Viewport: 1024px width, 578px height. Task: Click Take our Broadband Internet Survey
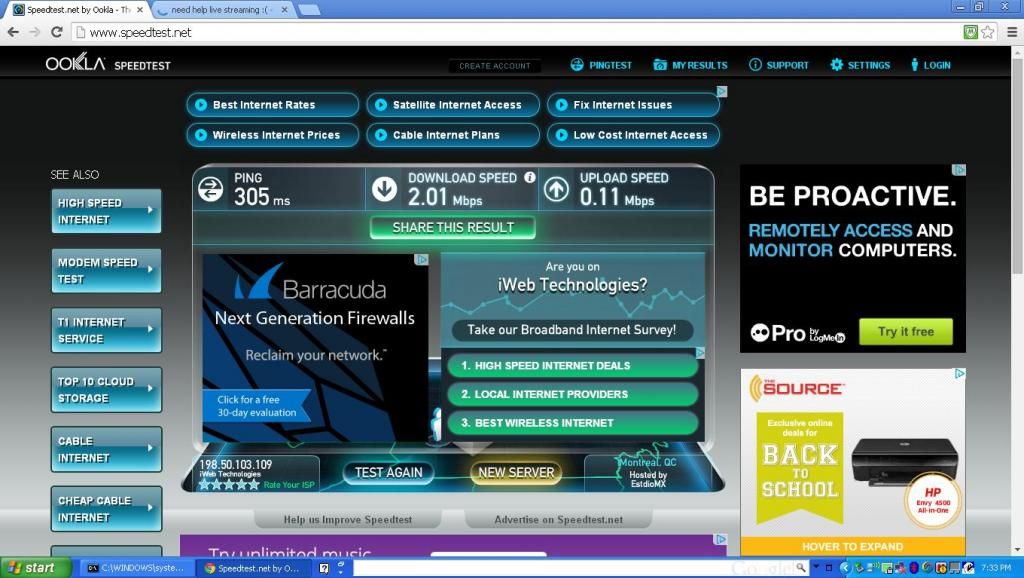click(571, 330)
